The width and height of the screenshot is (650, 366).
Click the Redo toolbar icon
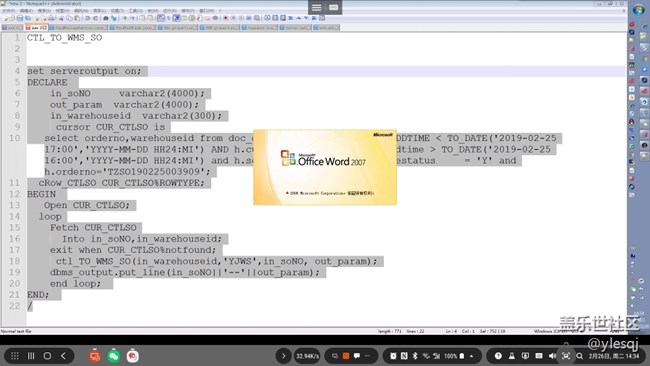pos(95,18)
